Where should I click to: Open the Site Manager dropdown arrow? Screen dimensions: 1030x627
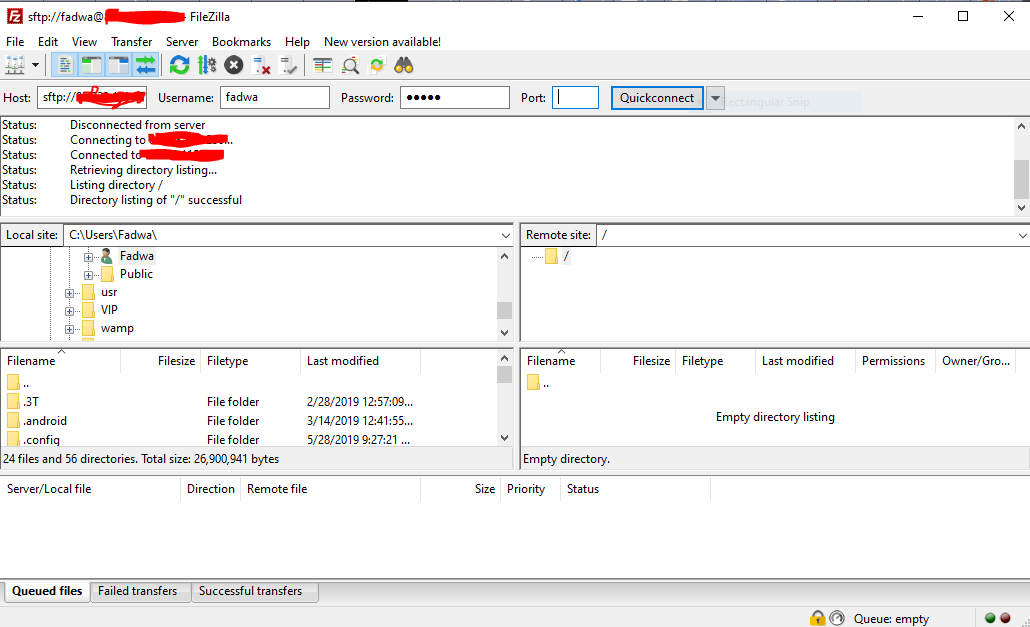point(35,65)
